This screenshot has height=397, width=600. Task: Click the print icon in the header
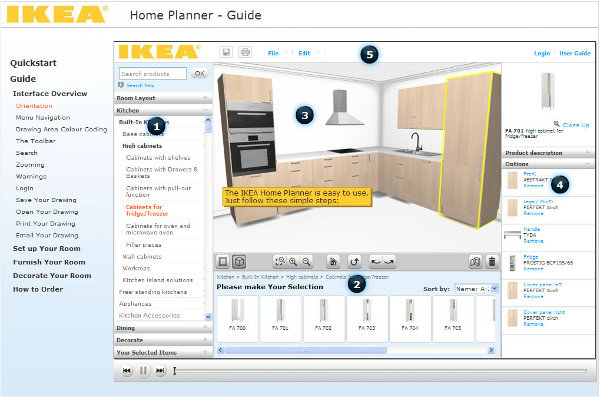(245, 52)
